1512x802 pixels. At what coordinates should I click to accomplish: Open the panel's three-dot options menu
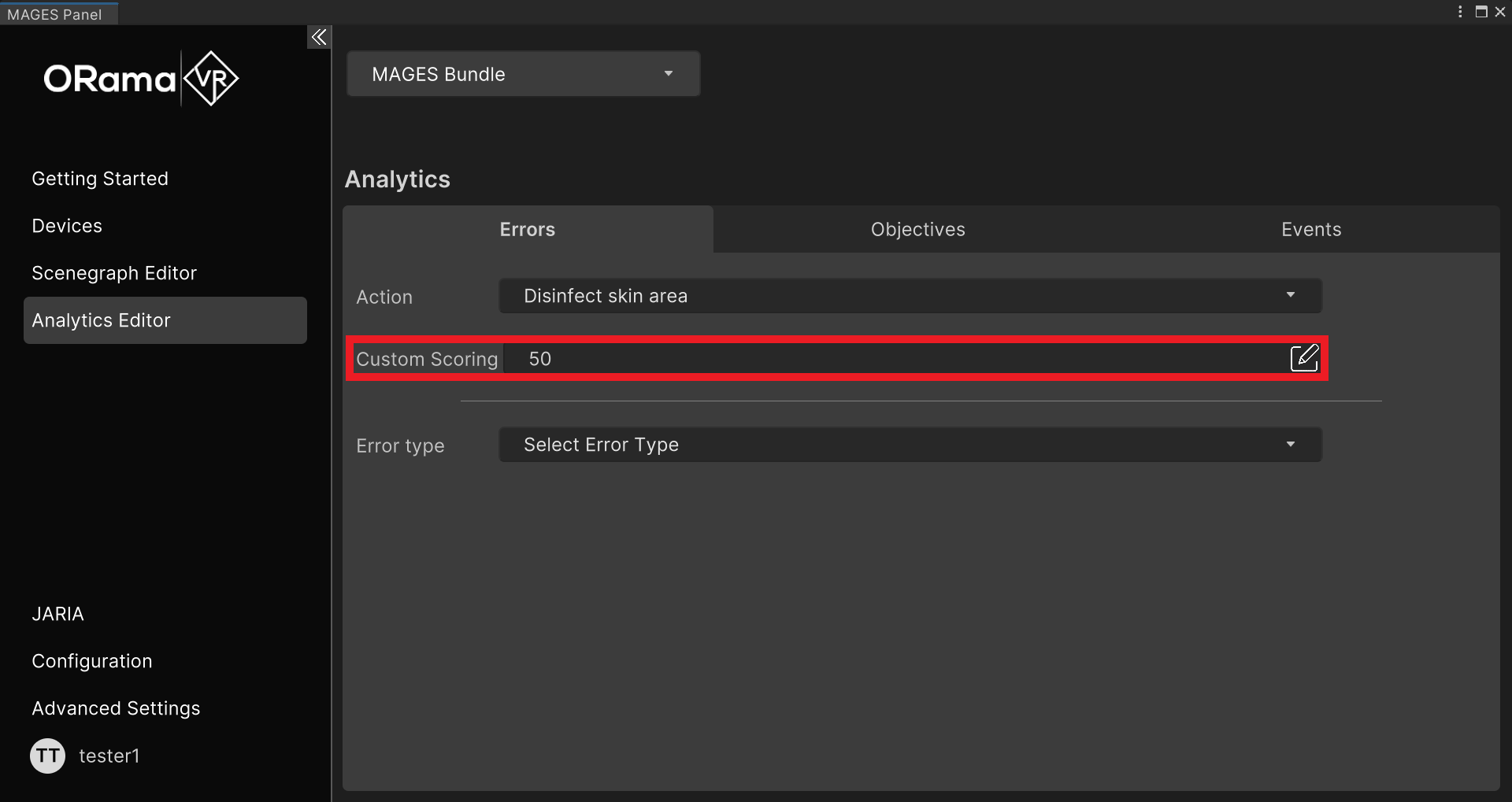1460,12
